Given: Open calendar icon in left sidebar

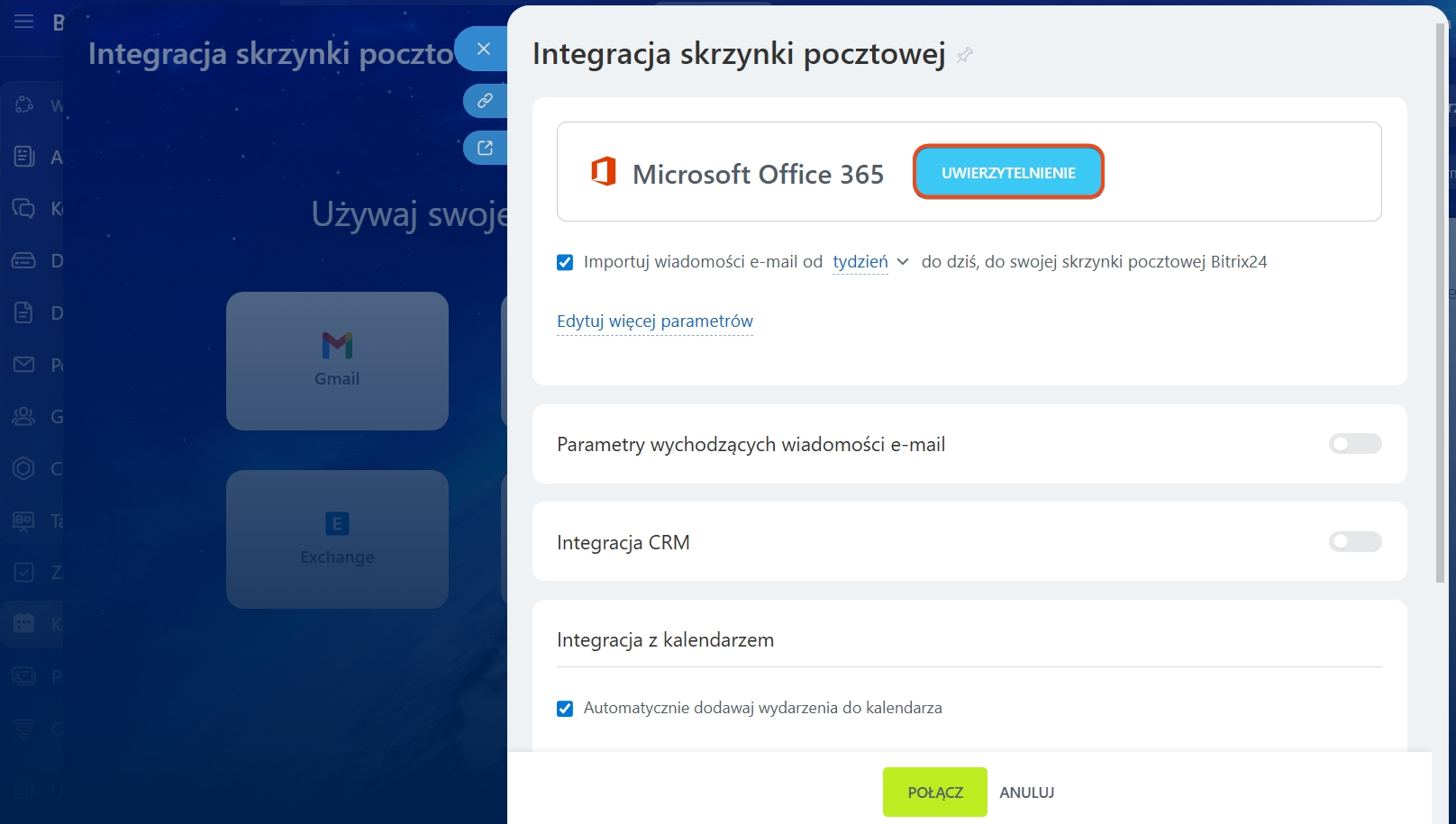Looking at the screenshot, I should click(24, 623).
